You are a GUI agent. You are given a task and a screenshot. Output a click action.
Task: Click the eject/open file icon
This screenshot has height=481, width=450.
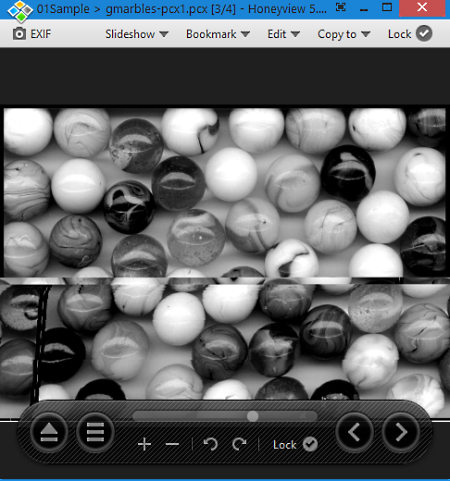tap(49, 433)
